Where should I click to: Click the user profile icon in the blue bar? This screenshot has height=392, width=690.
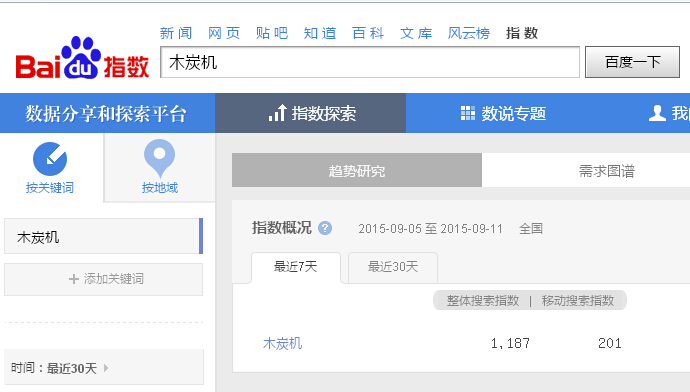tap(657, 113)
